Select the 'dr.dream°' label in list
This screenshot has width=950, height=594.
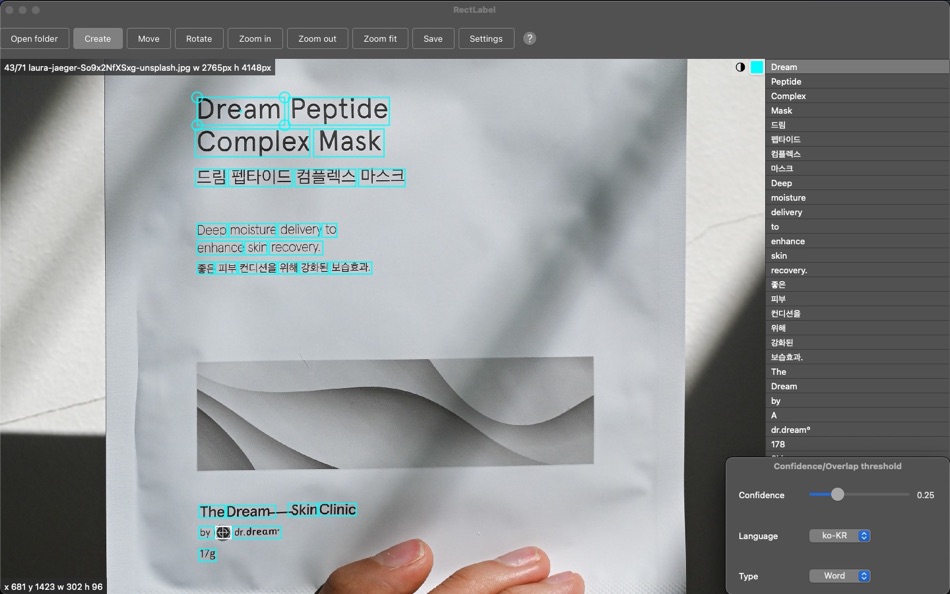857,430
